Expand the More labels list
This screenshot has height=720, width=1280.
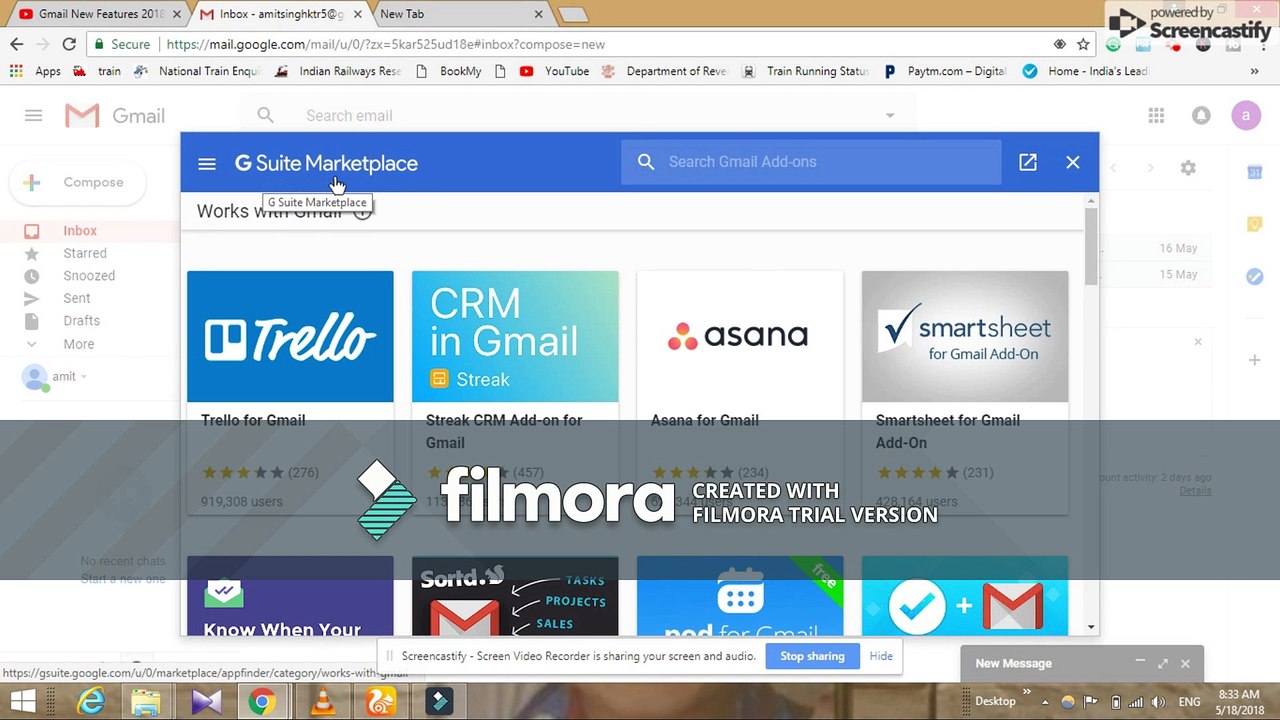pyautogui.click(x=78, y=344)
